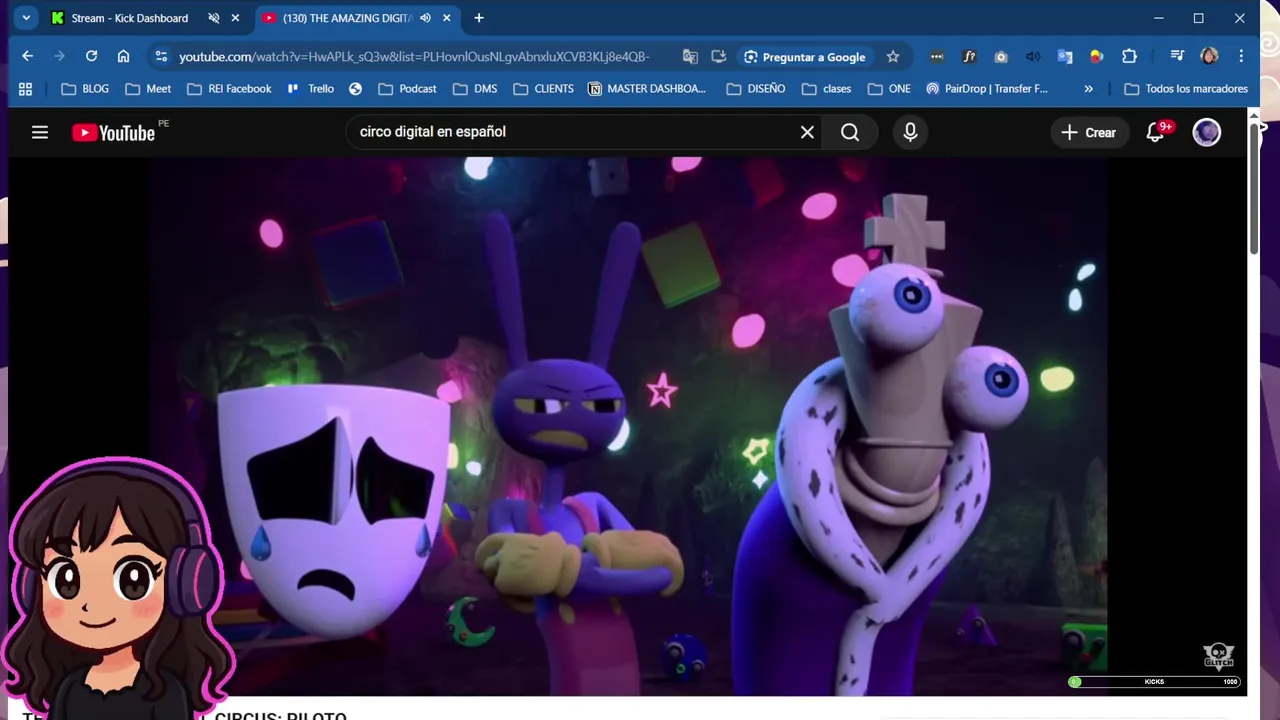1280x720 pixels.
Task: Open the globe bookmark icon
Action: tap(355, 89)
